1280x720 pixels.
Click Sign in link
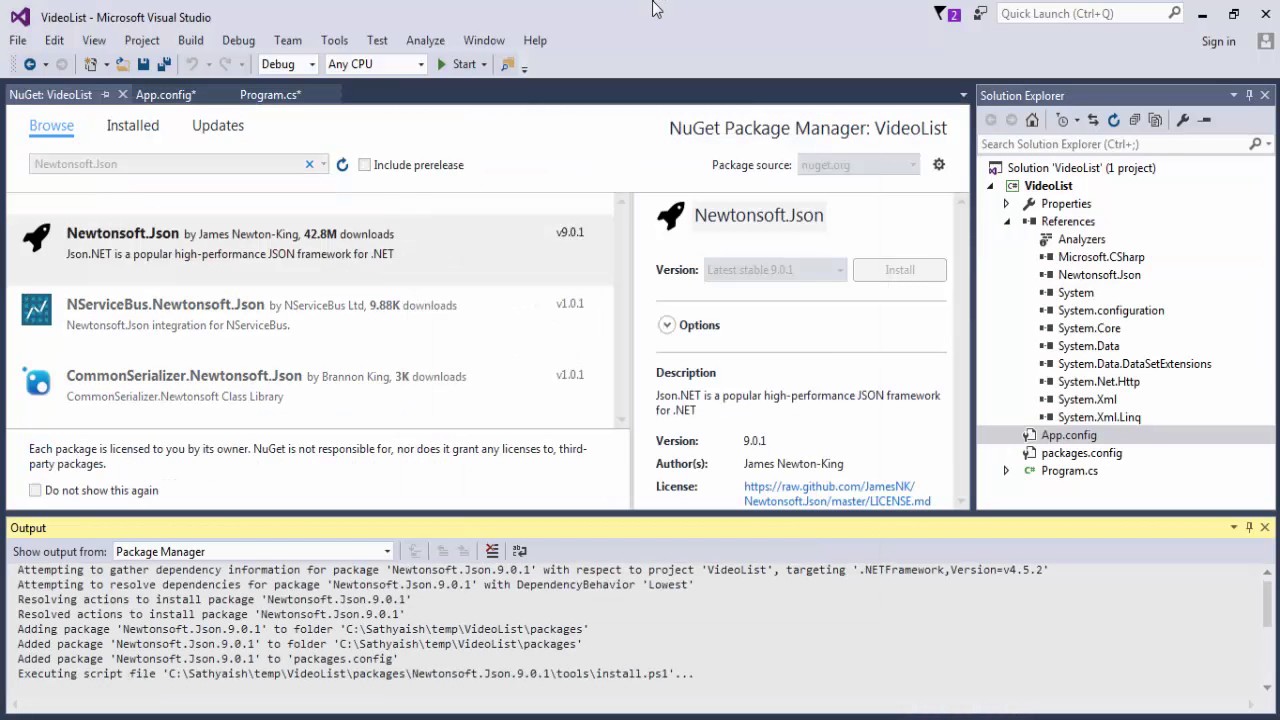1218,41
